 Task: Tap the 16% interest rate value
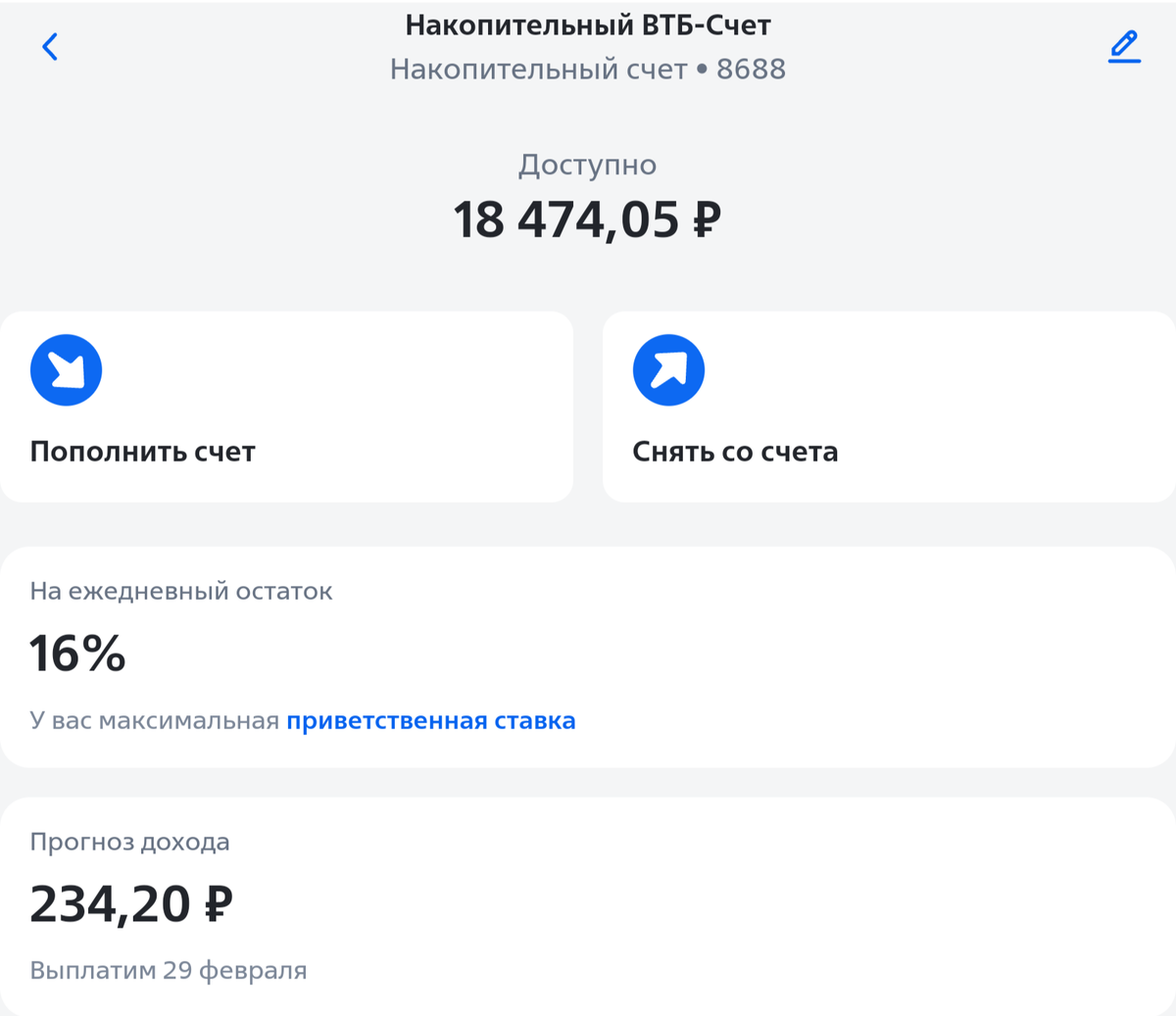tap(77, 653)
